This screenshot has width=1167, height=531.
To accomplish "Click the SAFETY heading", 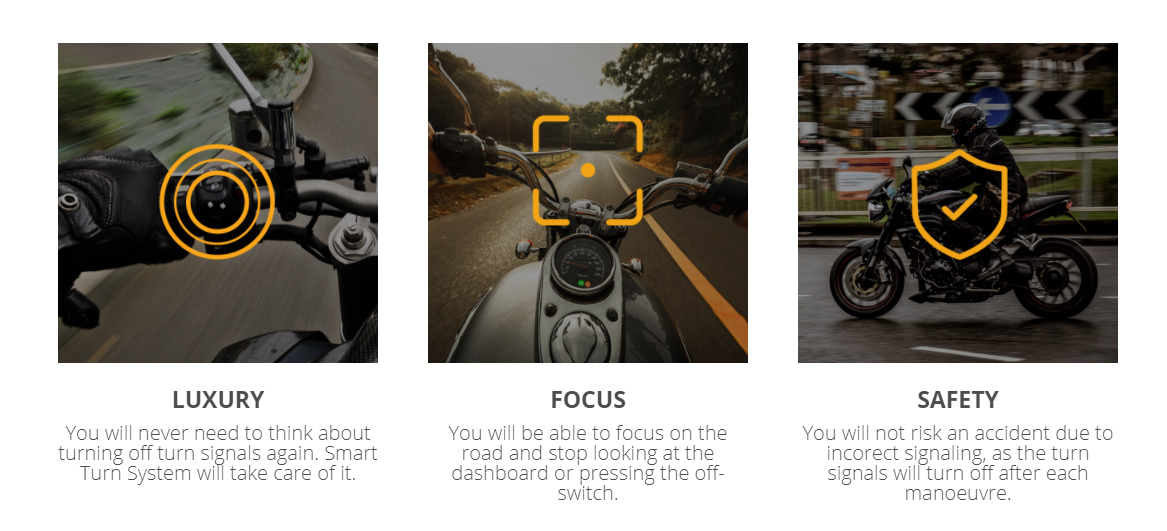I will point(958,400).
